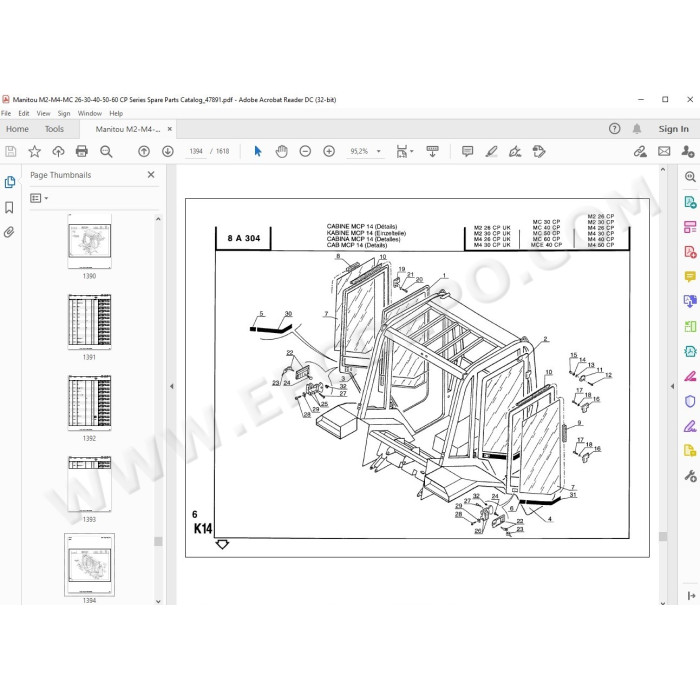Open the Fill & Sign tool in the right pane
700x700 pixels.
[x=690, y=426]
